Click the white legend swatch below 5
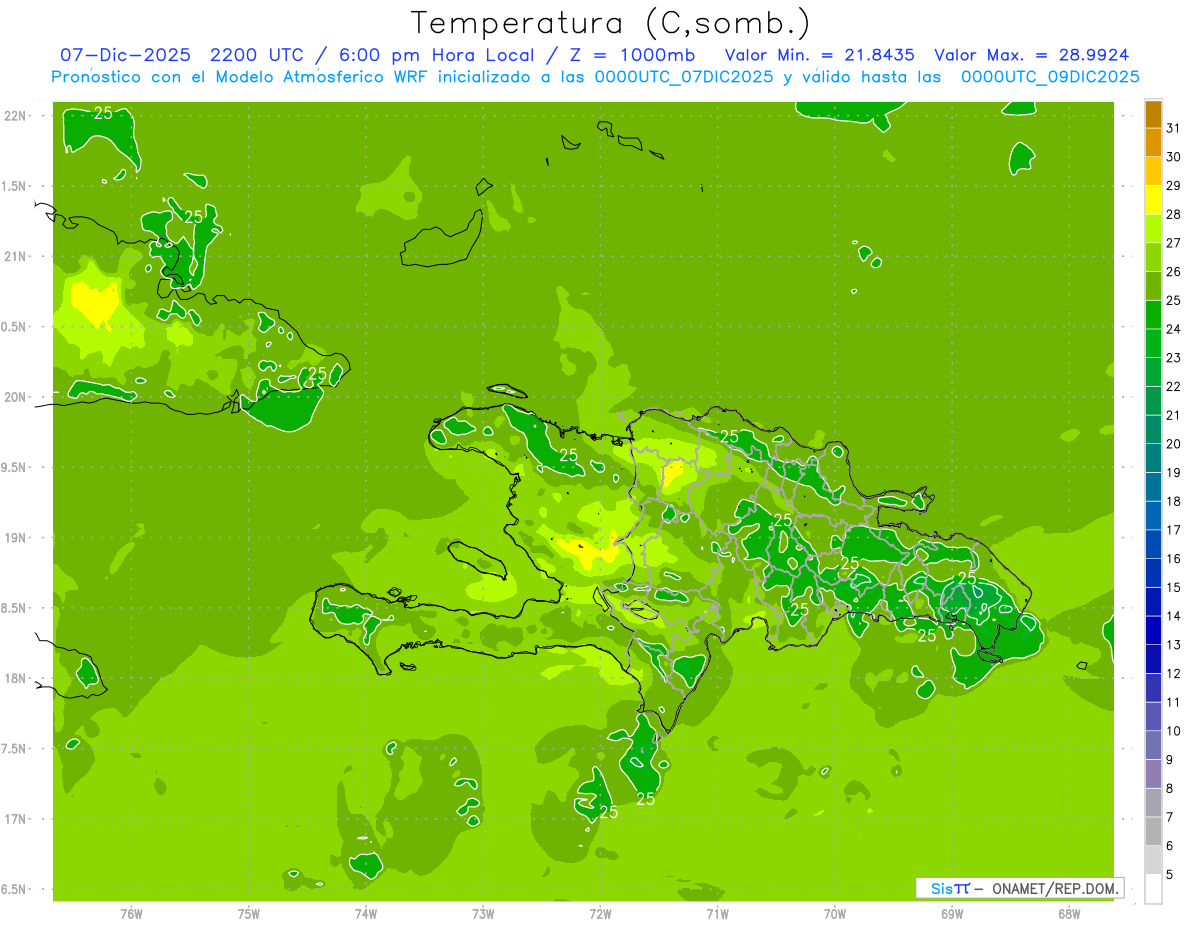 [x=1153, y=889]
